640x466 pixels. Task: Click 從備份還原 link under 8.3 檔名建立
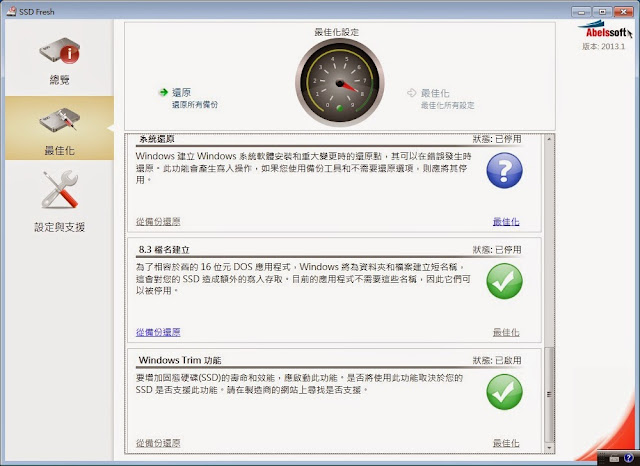pos(158,332)
